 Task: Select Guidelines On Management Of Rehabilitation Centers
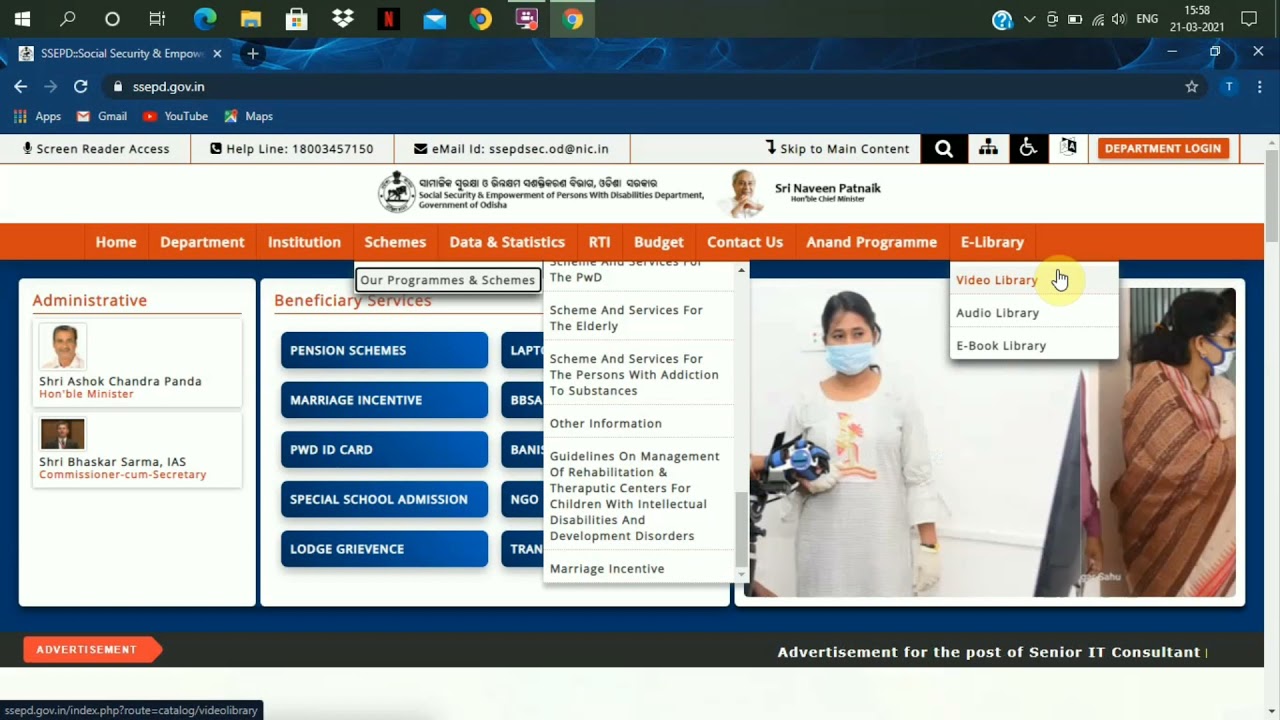635,496
